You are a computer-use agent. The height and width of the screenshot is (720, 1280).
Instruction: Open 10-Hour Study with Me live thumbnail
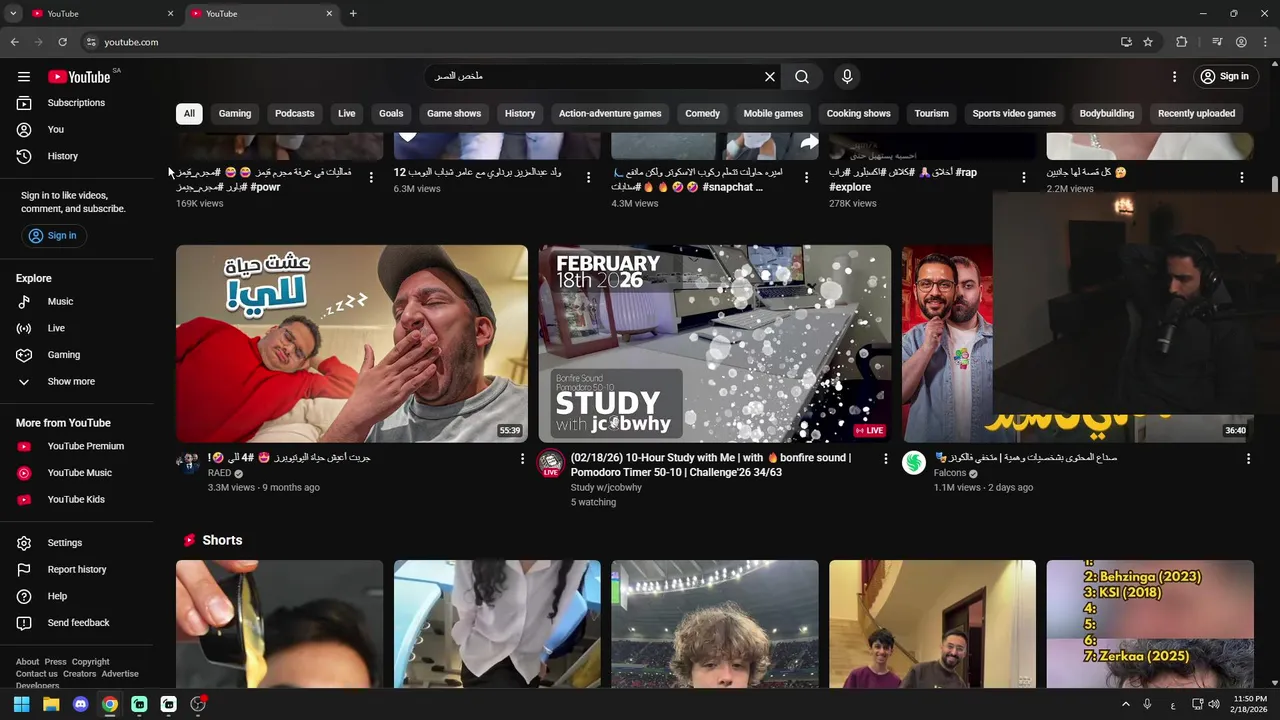pos(715,343)
